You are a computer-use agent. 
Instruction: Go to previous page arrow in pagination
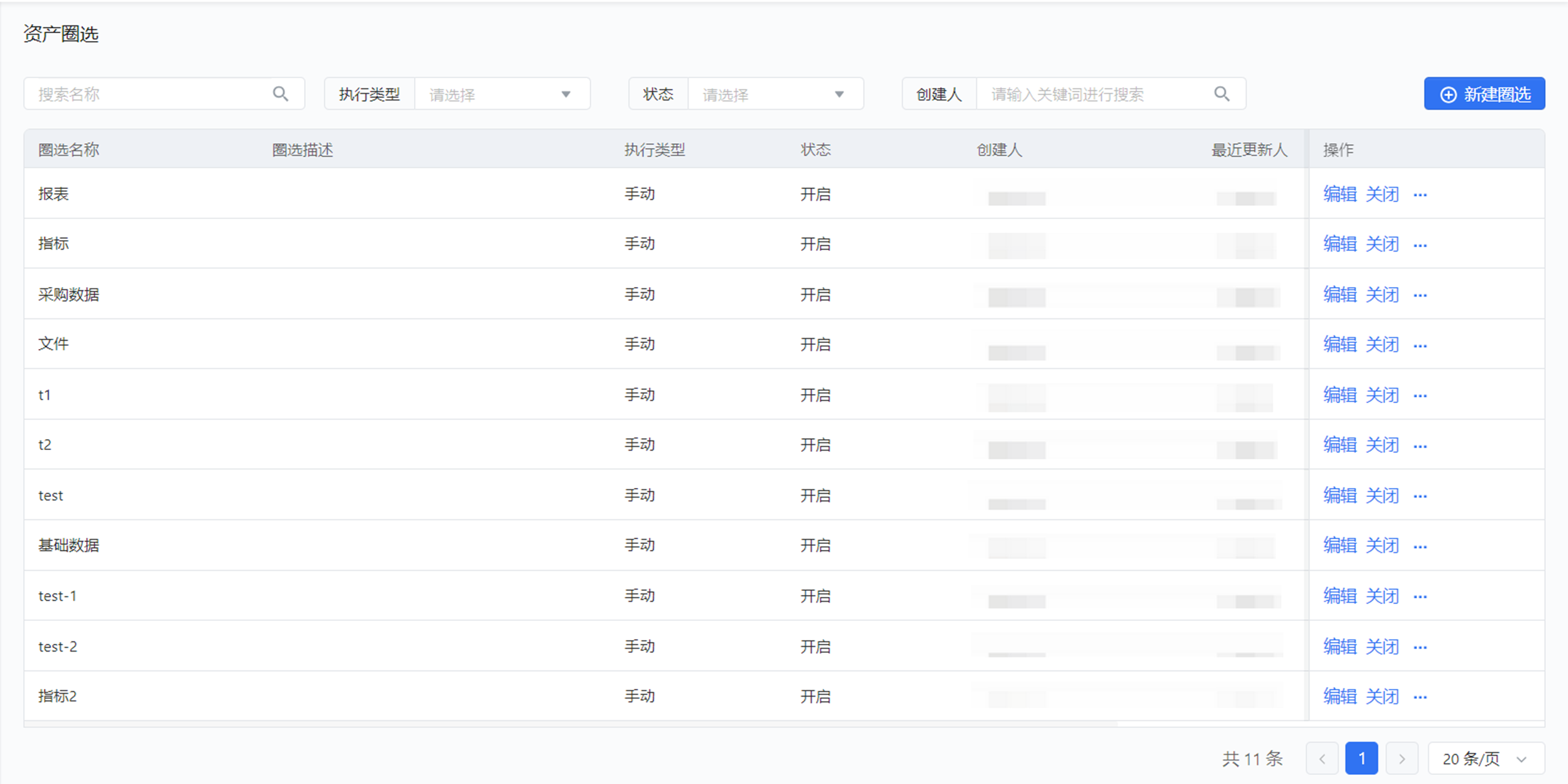(1321, 759)
